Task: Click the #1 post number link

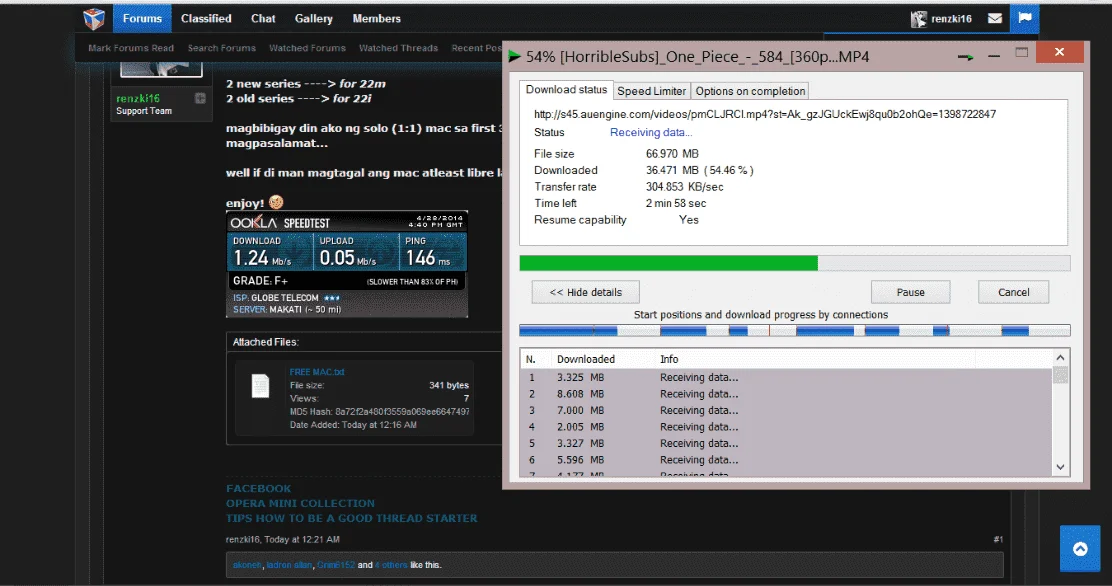Action: tap(998, 539)
